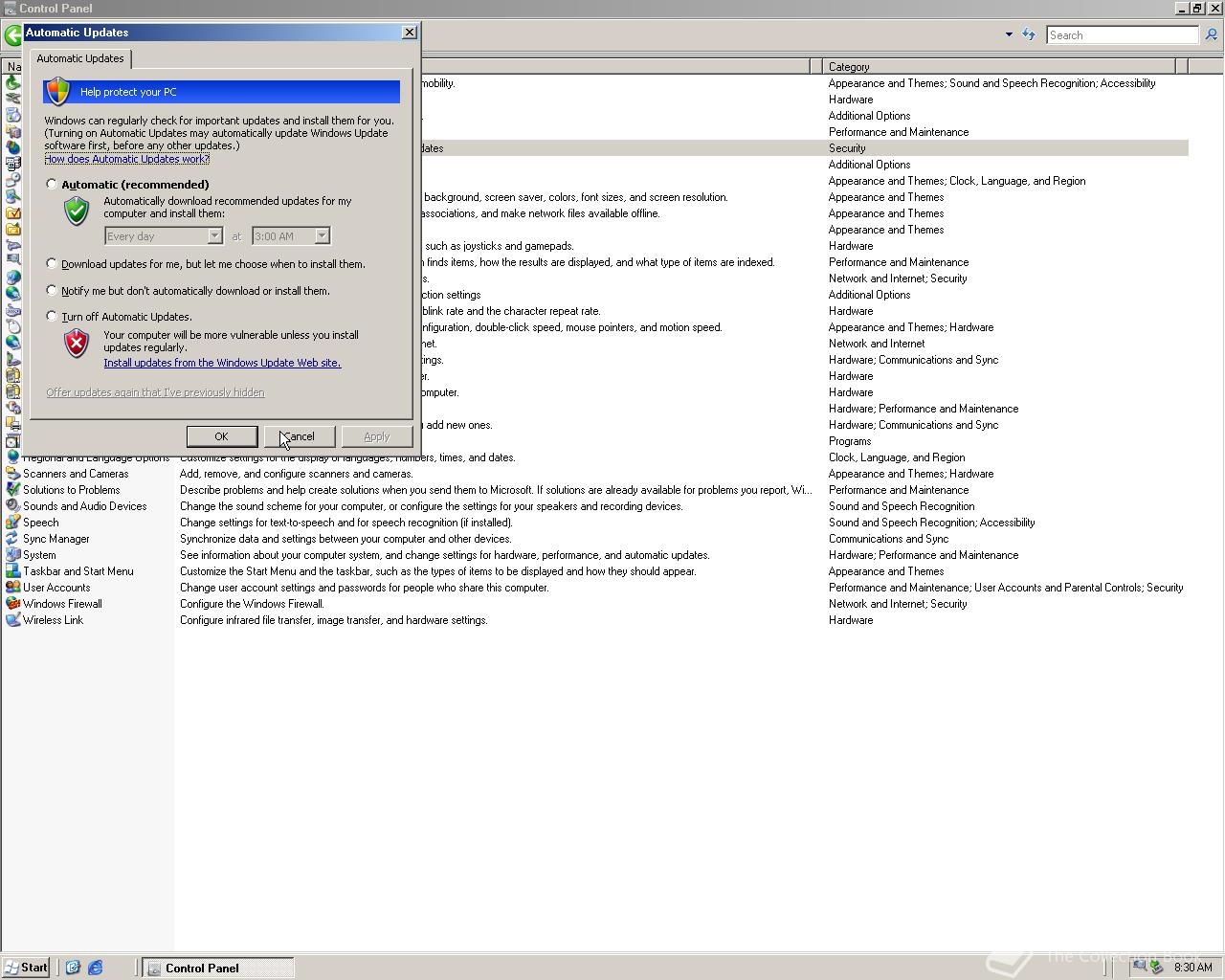Click 'Configure infrared file transfer' description
The height and width of the screenshot is (980, 1225).
point(334,620)
